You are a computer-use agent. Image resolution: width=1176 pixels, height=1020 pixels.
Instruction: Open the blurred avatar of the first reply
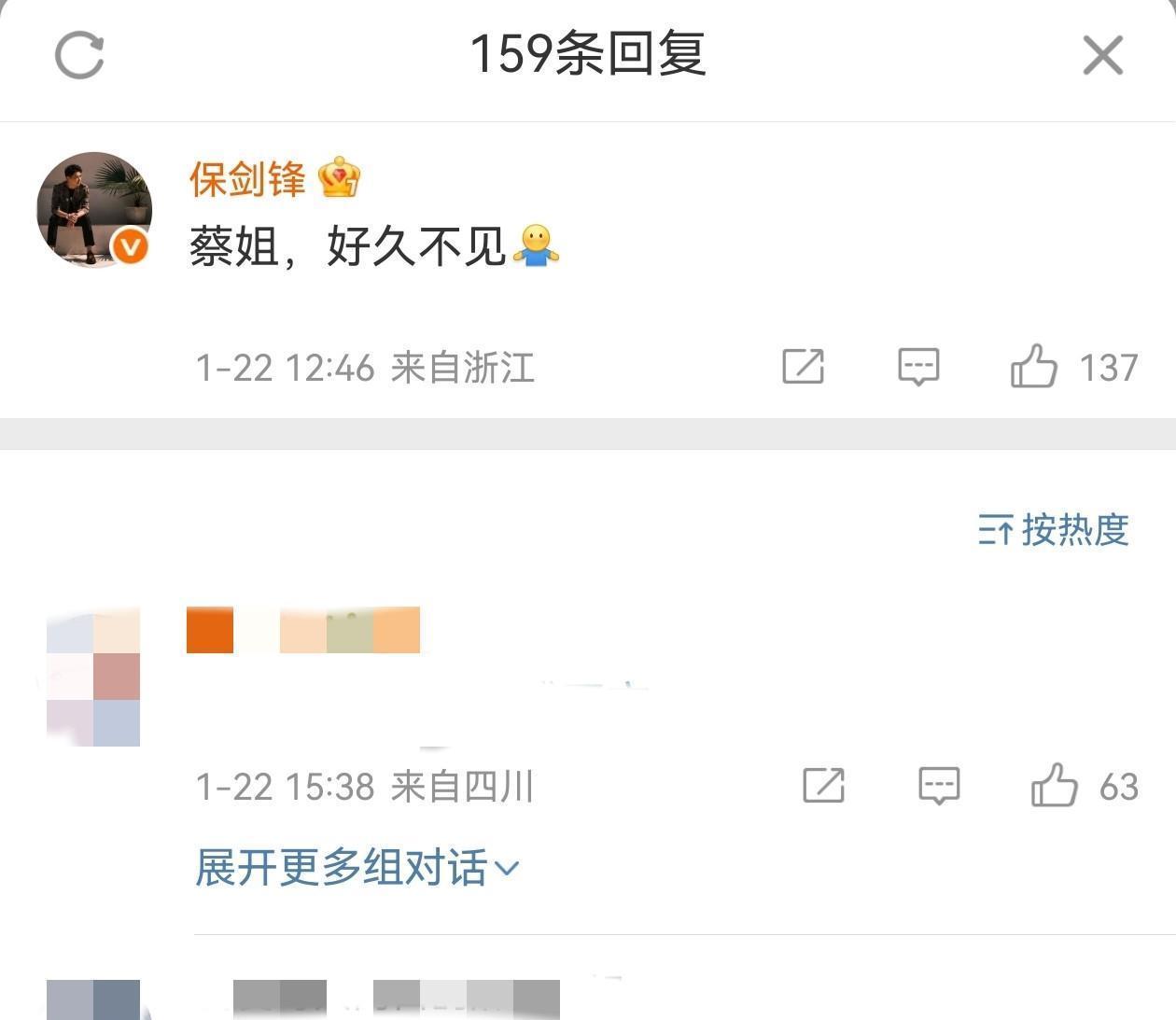click(93, 677)
